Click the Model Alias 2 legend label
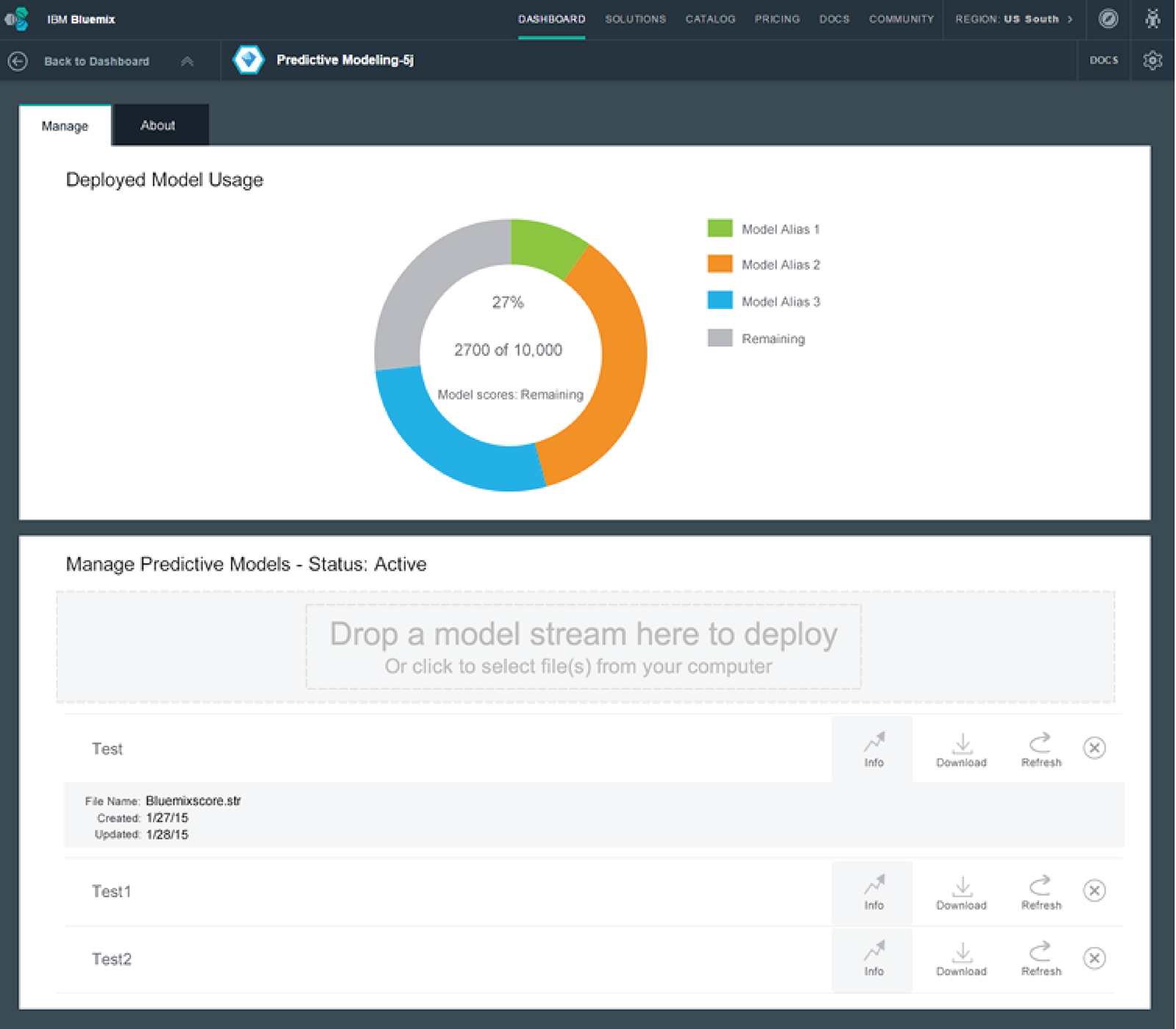Screen dimensions: 1176x1029 [781, 265]
